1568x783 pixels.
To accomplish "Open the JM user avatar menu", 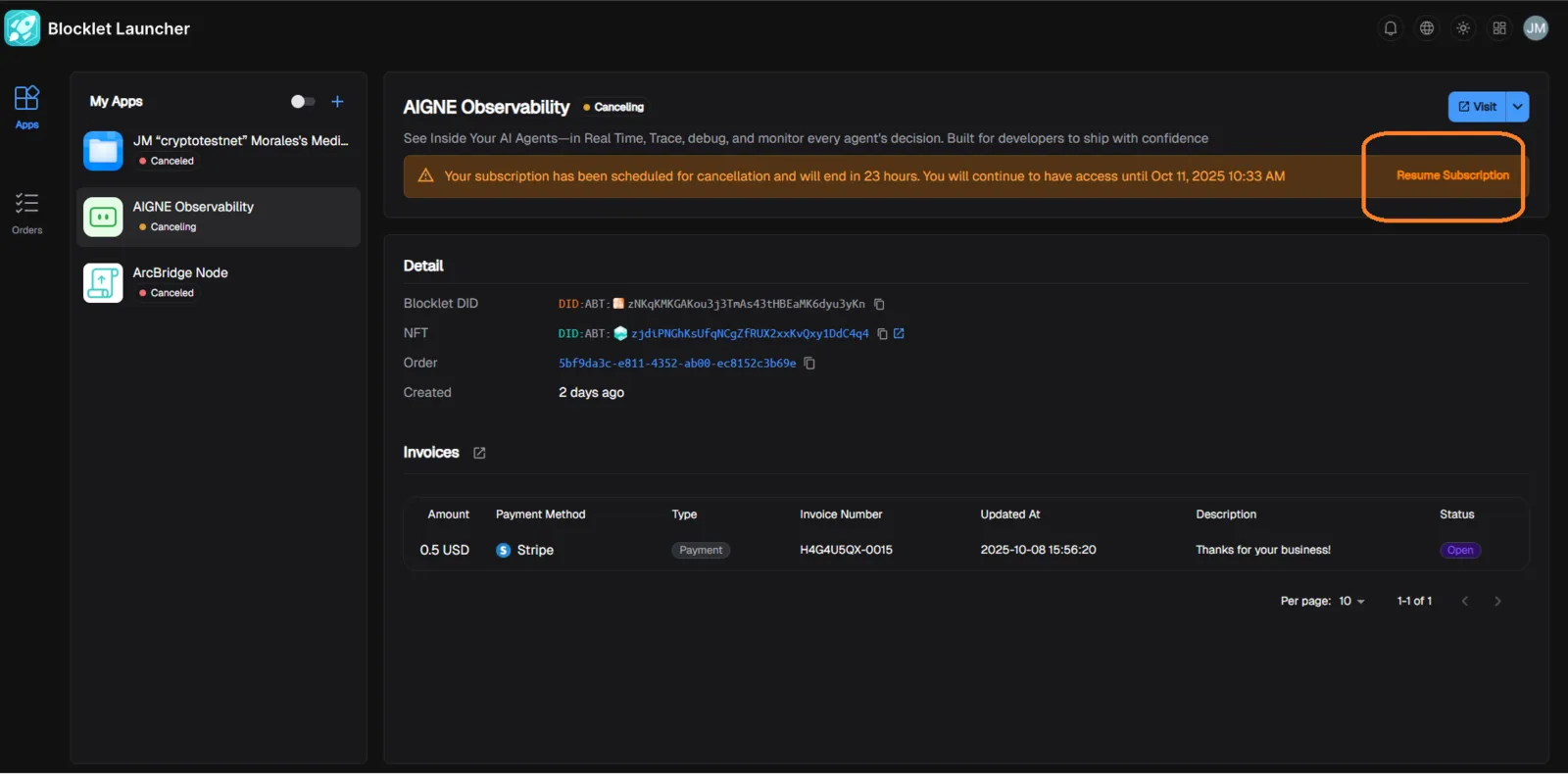I will [x=1536, y=28].
